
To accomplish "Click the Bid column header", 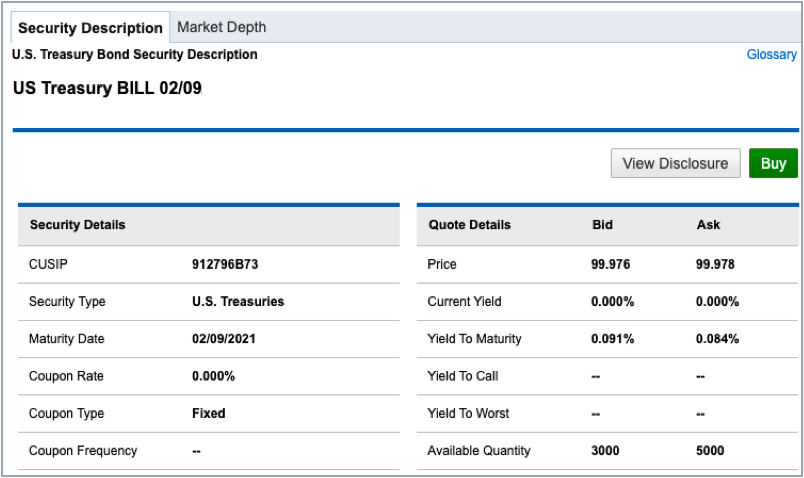I will (602, 225).
